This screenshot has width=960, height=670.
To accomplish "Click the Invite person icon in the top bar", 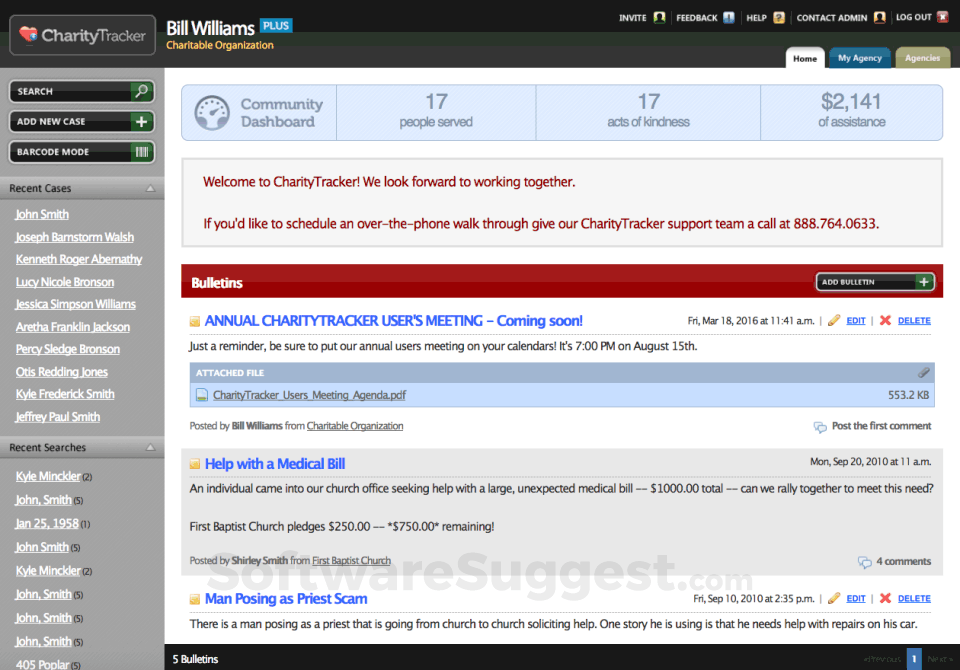I will 659,17.
